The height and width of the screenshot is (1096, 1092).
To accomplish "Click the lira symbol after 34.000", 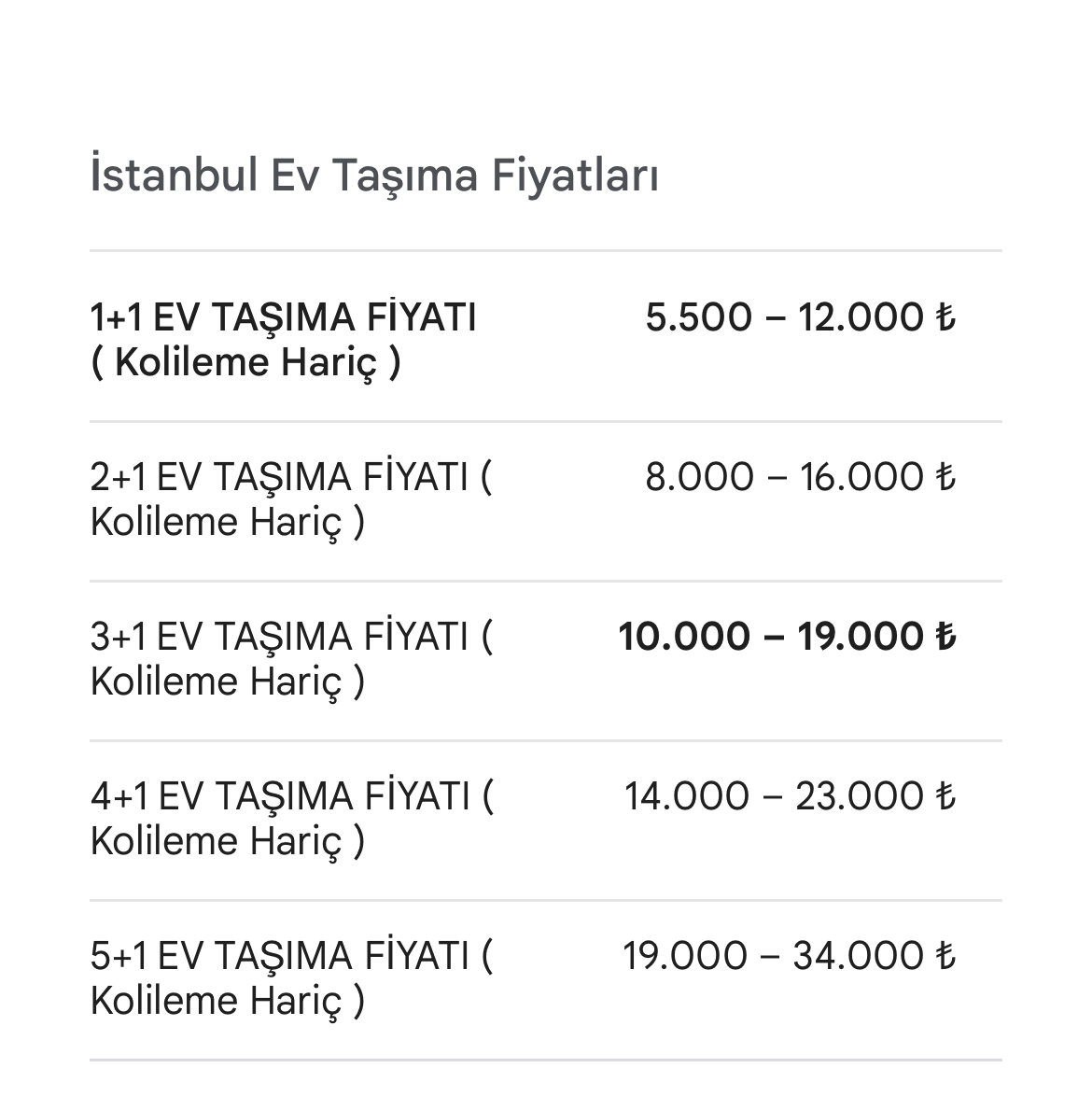I will click(945, 957).
